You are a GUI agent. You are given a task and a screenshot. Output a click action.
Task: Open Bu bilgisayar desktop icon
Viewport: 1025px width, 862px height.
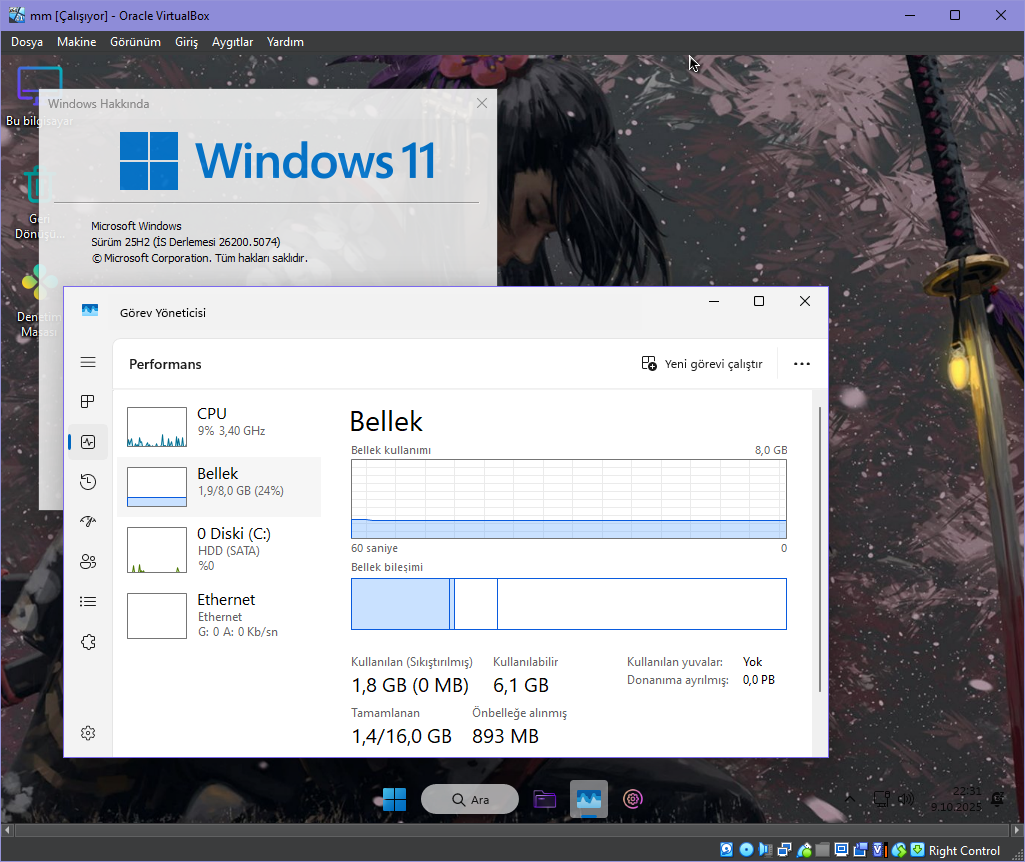click(39, 96)
